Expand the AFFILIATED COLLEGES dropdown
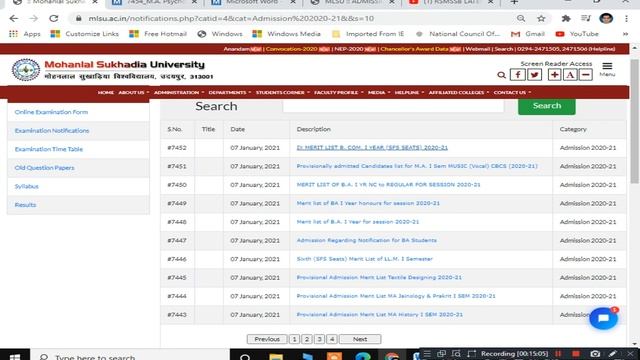This screenshot has height=360, width=640. point(459,93)
